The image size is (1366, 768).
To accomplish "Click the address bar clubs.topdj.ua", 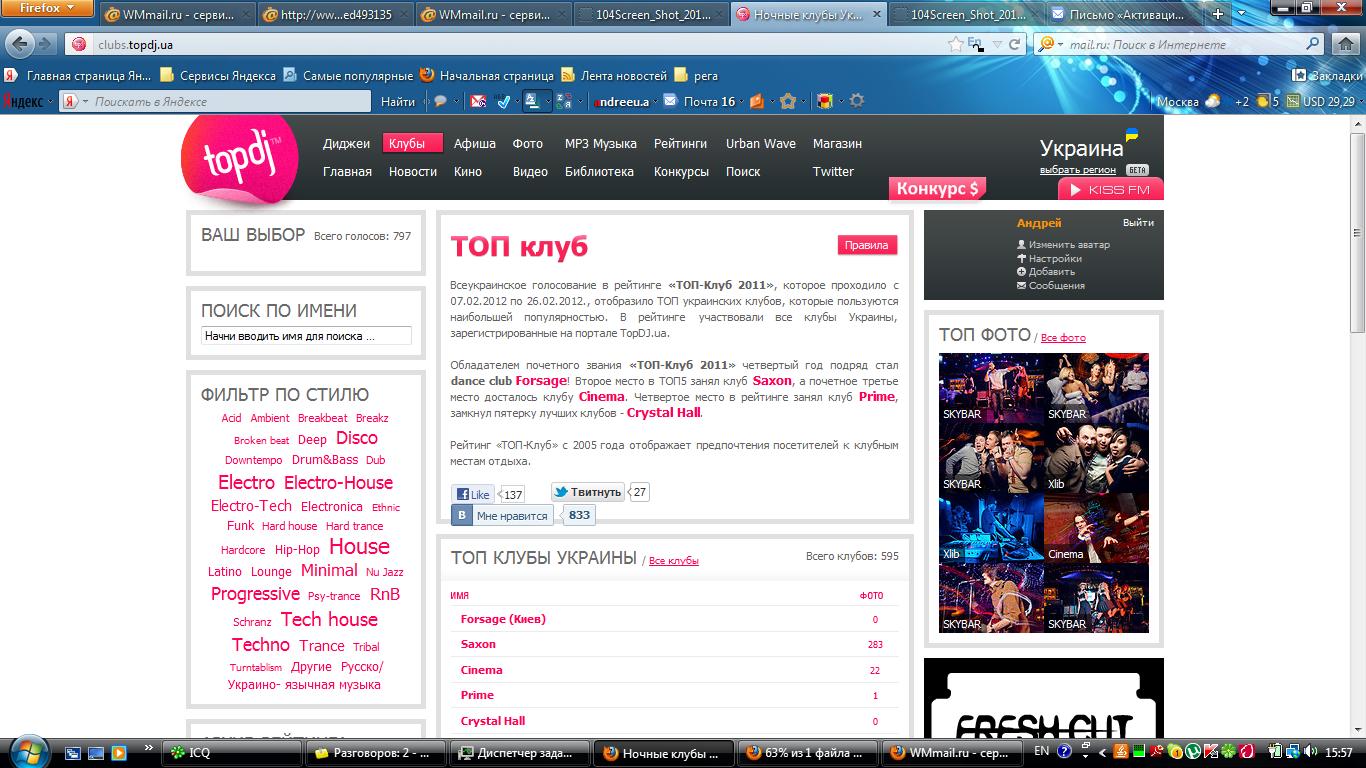I will 505,45.
